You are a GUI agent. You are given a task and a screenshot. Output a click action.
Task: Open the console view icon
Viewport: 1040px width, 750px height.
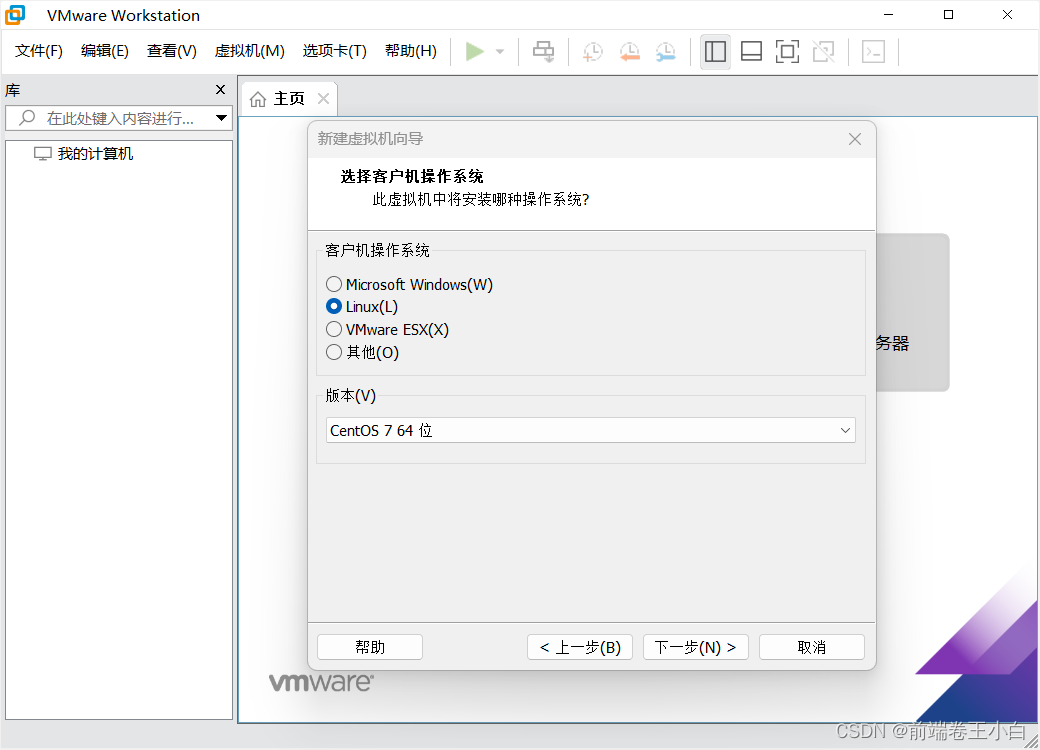click(x=873, y=51)
